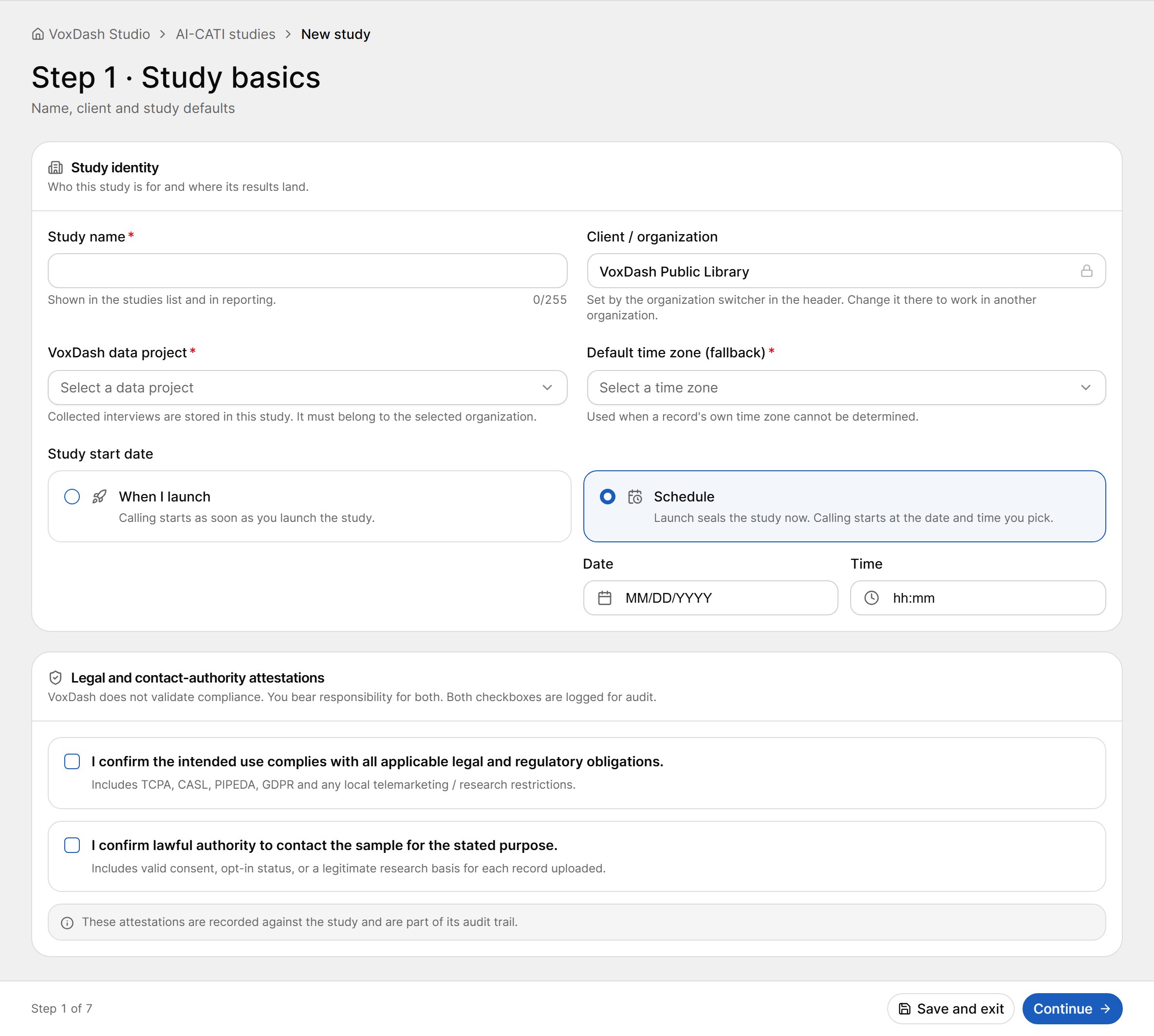
Task: Go to AI-CATI studies breadcrumb
Action: point(225,34)
